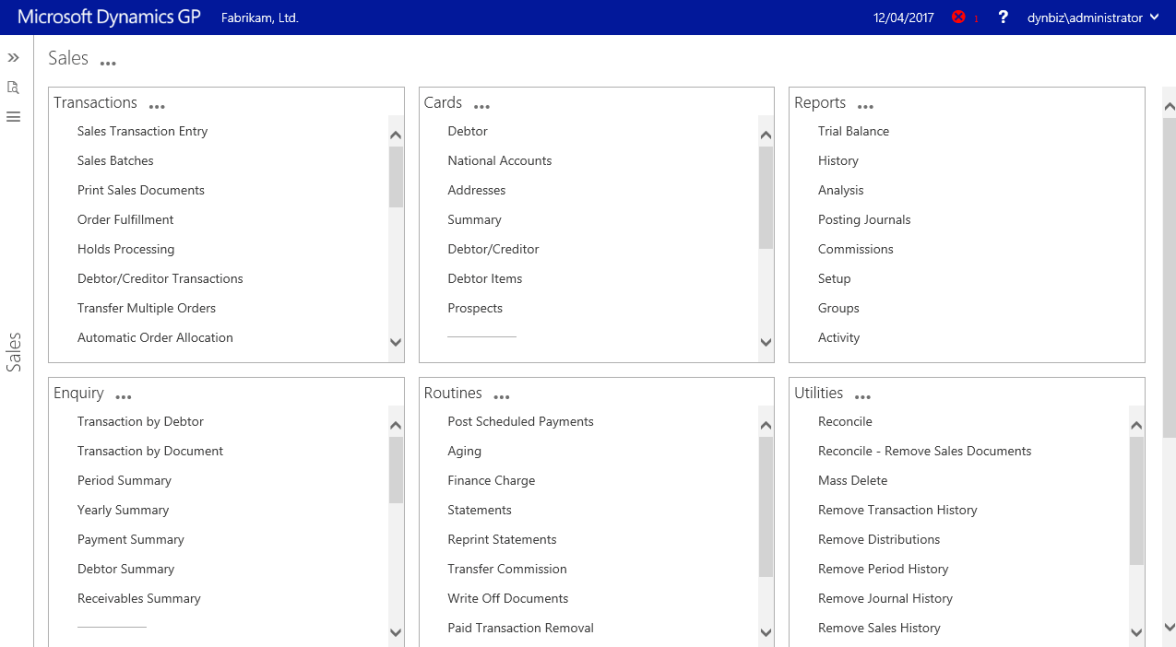Click the Mass Delete utility
The height and width of the screenshot is (647, 1176).
852,480
